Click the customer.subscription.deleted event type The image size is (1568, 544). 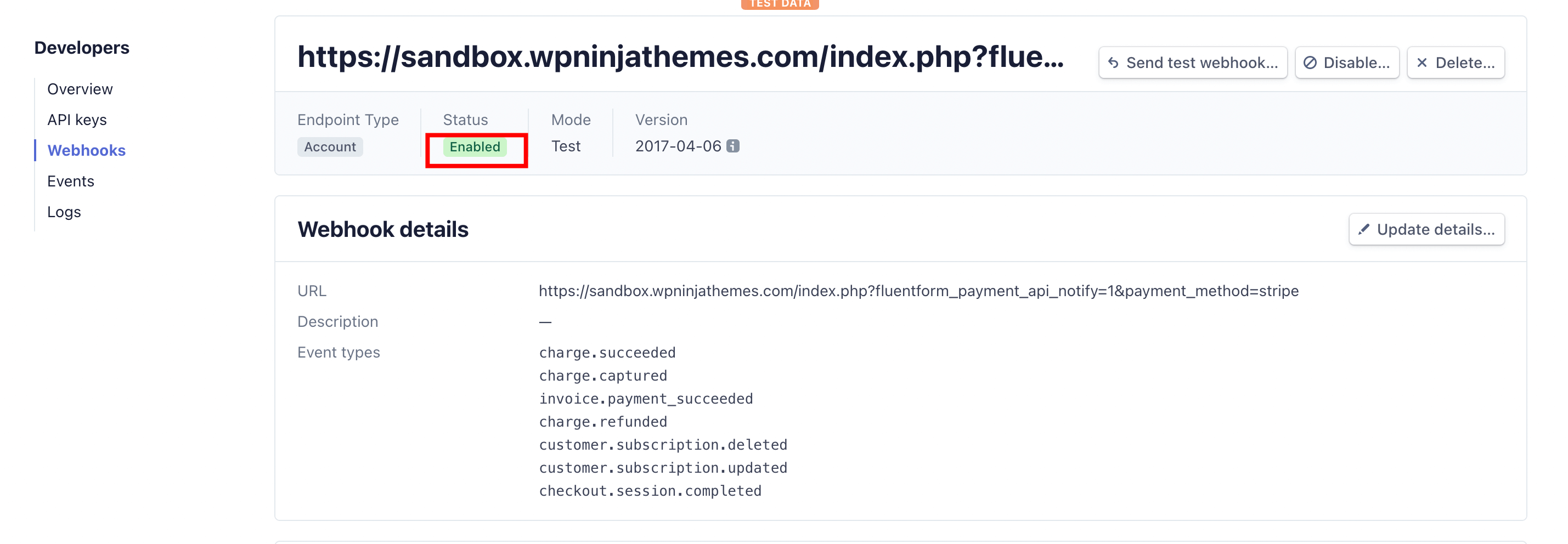(662, 445)
